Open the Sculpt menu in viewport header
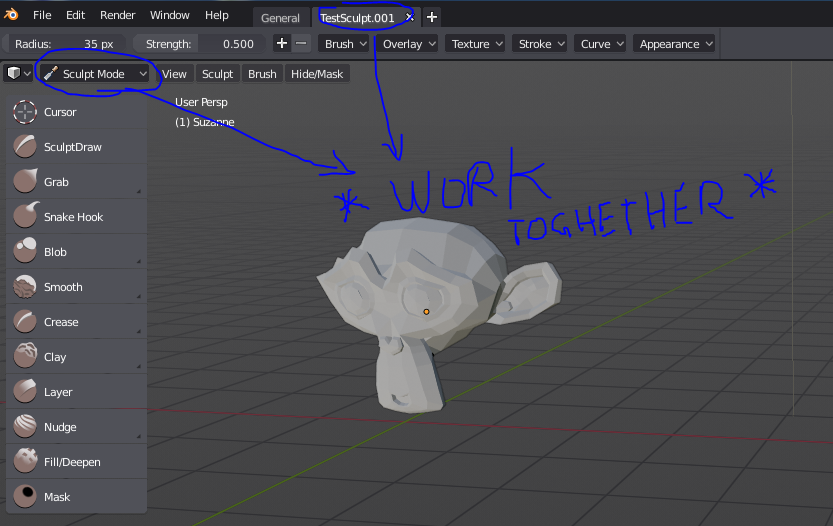 pos(217,74)
